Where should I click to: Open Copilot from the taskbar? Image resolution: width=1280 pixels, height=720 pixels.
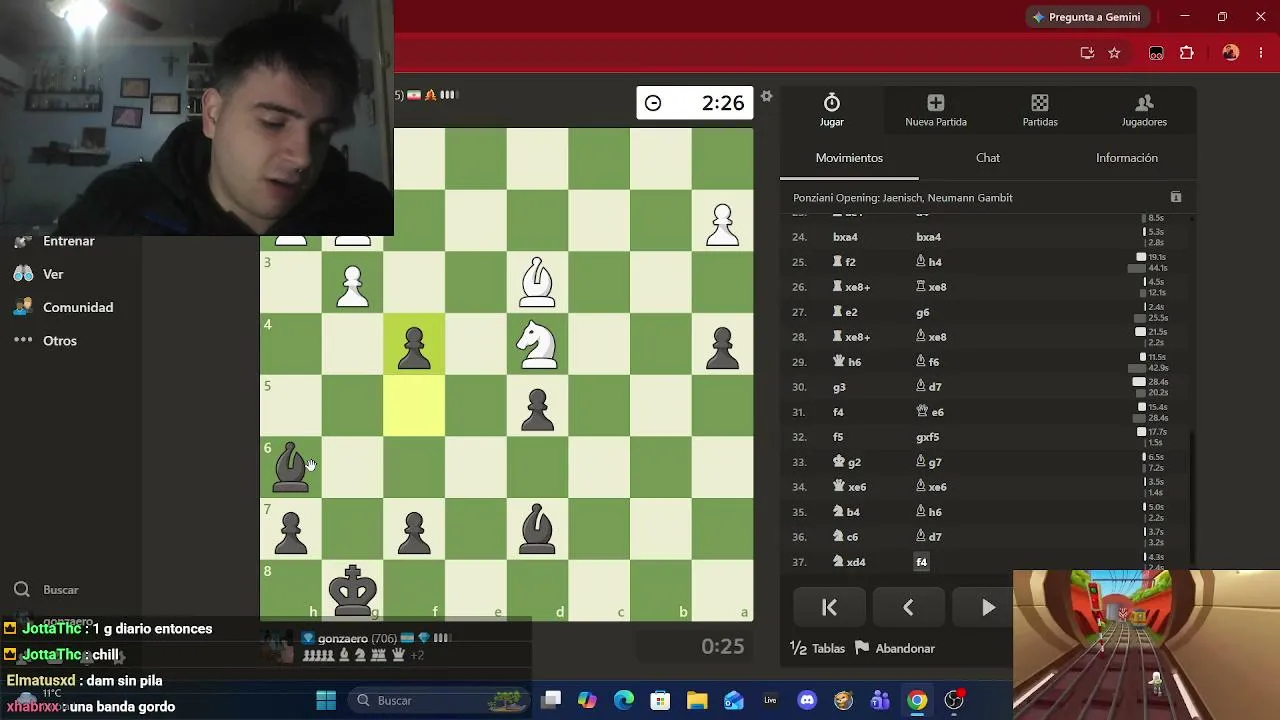[587, 700]
